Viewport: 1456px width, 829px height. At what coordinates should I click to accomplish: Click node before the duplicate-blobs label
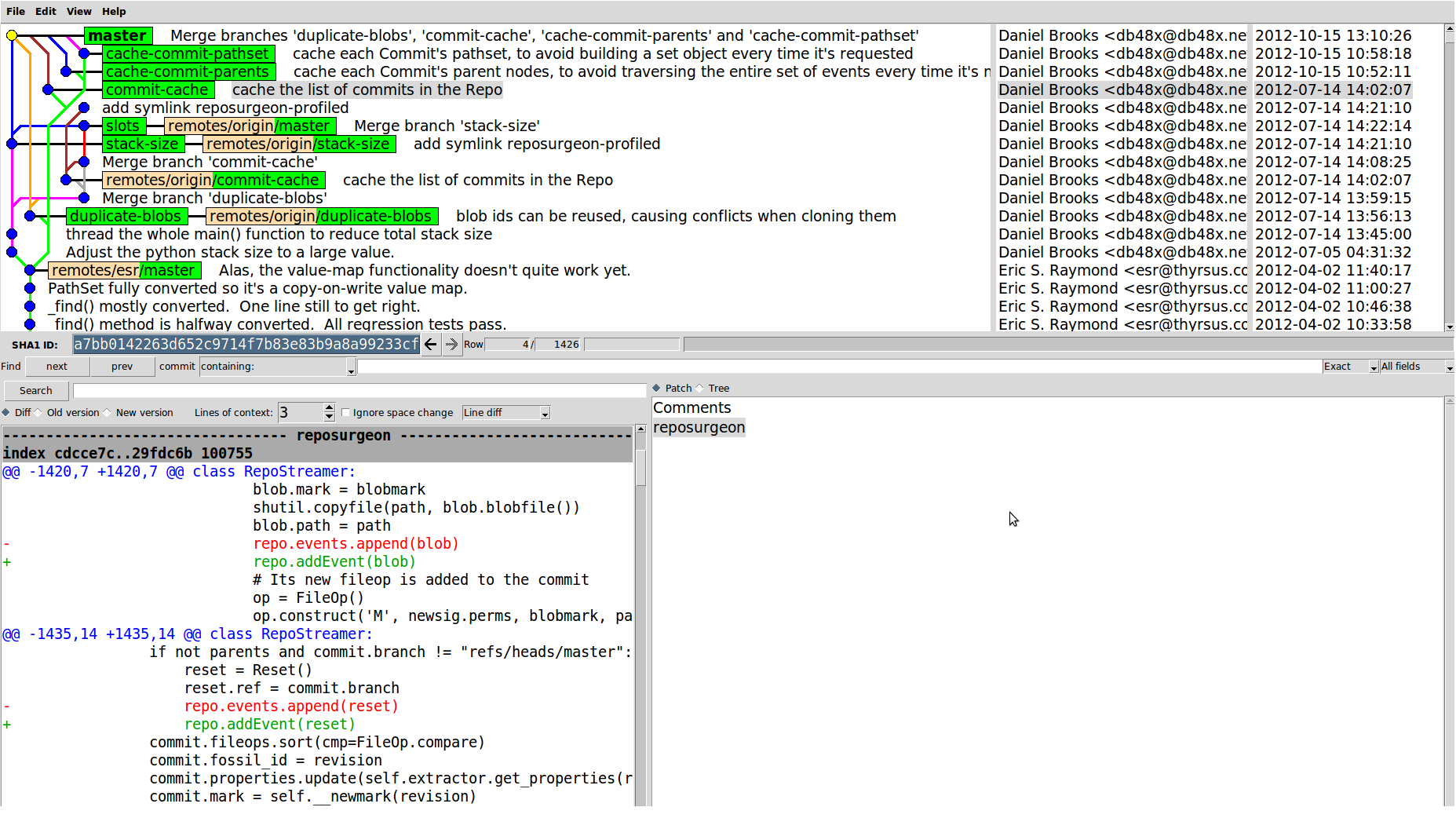(30, 216)
